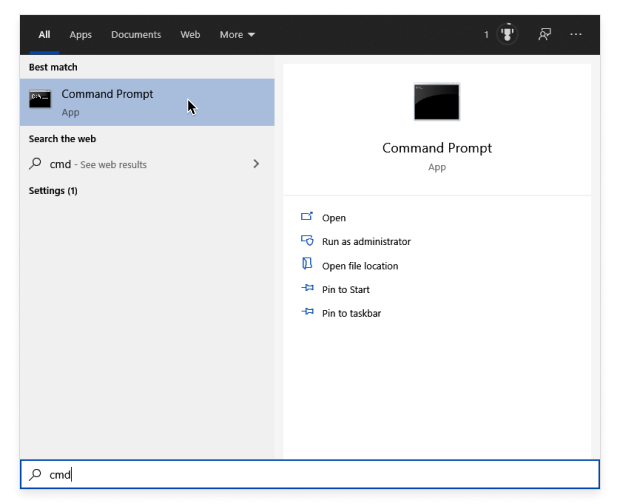Open the three-dot options menu
This screenshot has height=504, width=620.
pos(576,34)
